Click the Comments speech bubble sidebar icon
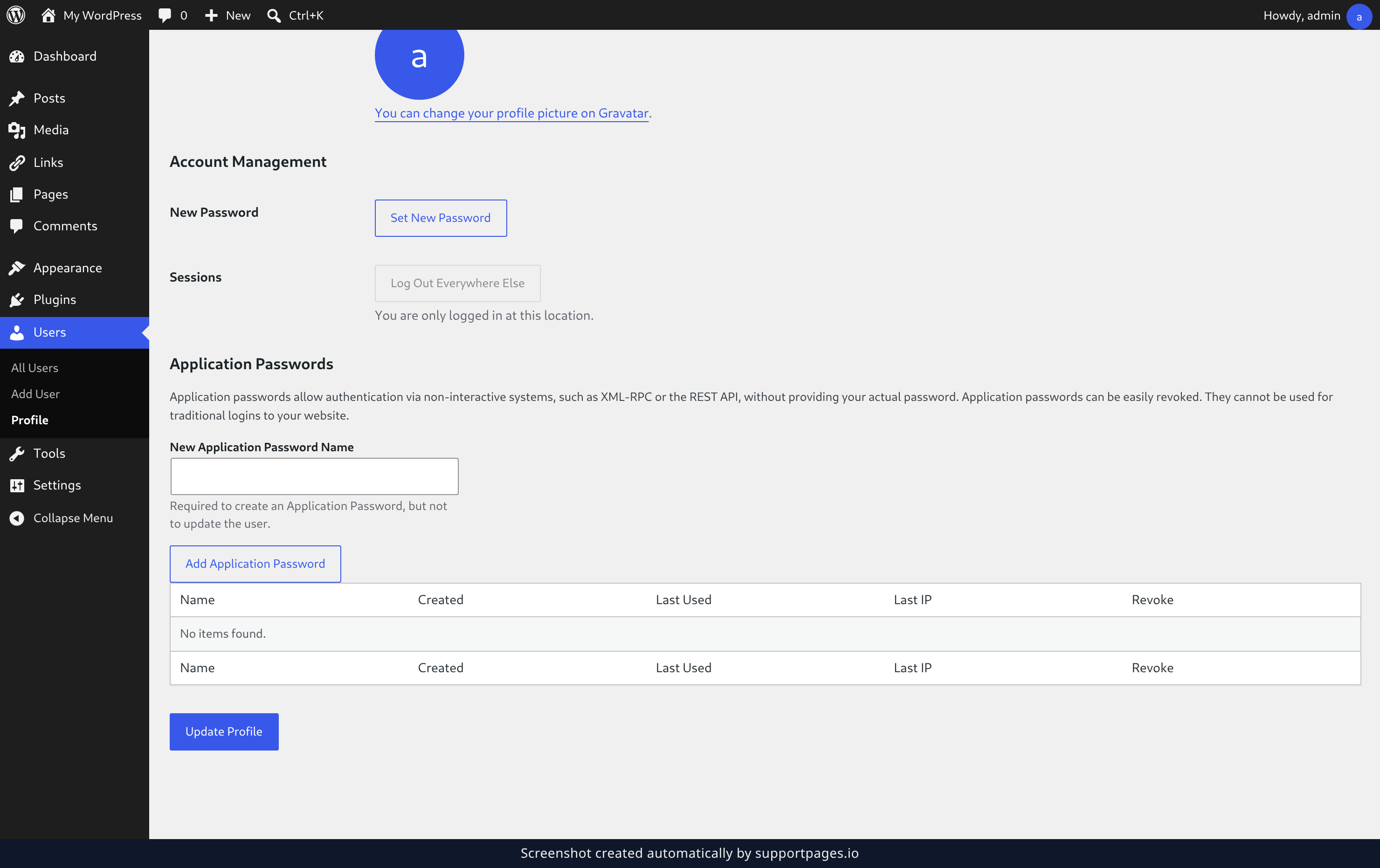 point(17,226)
